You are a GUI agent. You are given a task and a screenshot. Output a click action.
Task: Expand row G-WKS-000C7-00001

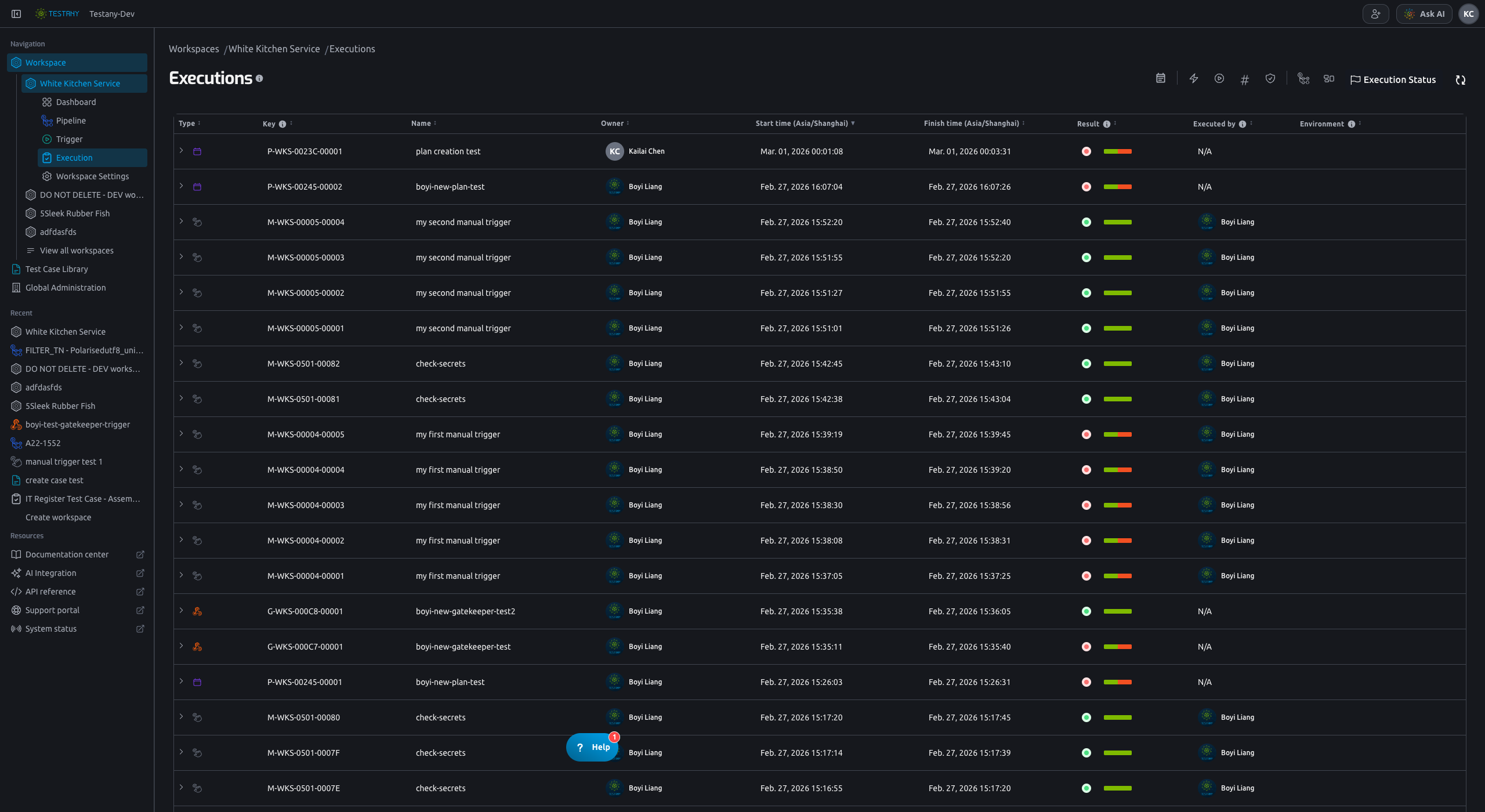[x=181, y=646]
